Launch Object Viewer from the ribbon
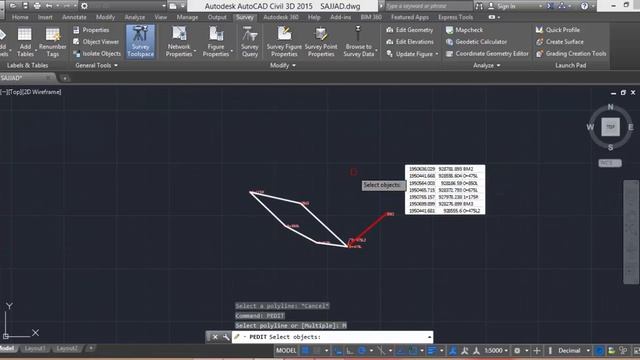 tap(96, 42)
